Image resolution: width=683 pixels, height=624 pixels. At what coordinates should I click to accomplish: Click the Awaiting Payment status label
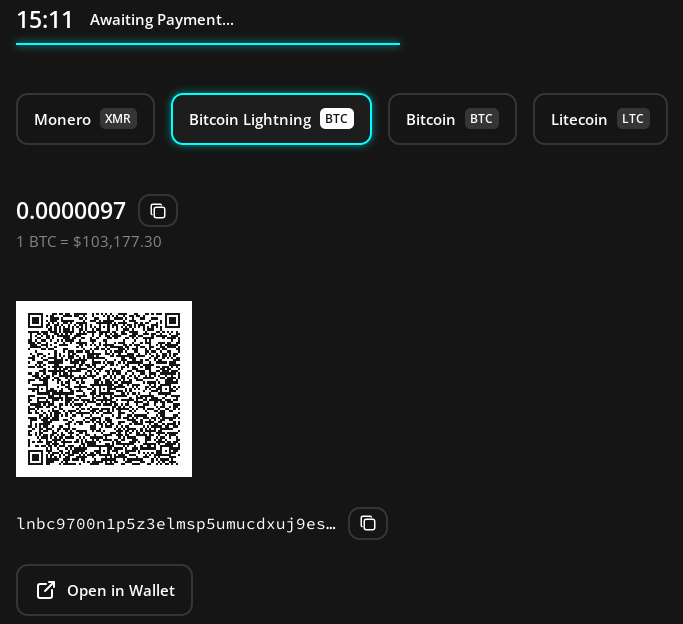(x=161, y=20)
